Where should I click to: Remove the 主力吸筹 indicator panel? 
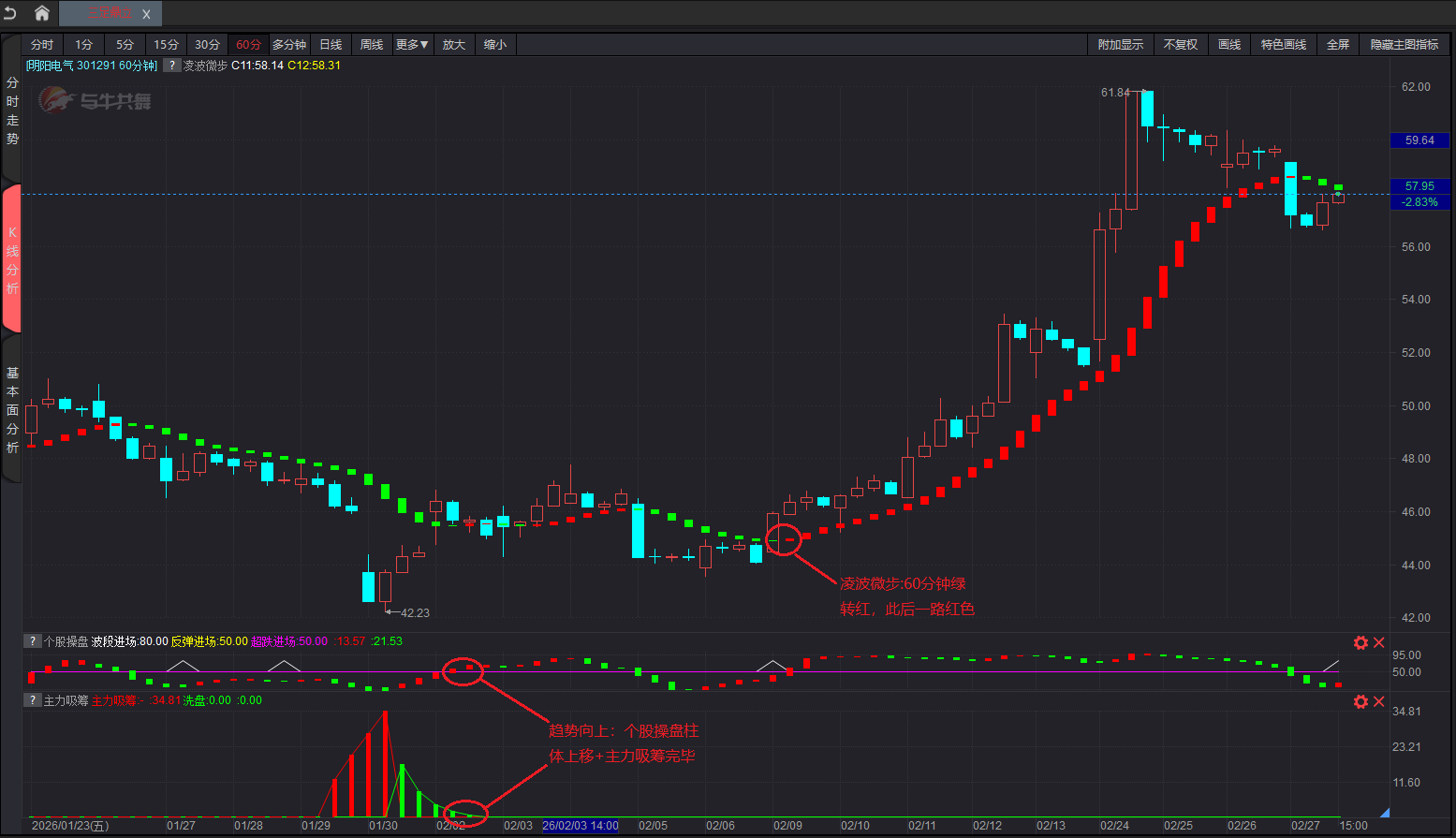click(1379, 701)
